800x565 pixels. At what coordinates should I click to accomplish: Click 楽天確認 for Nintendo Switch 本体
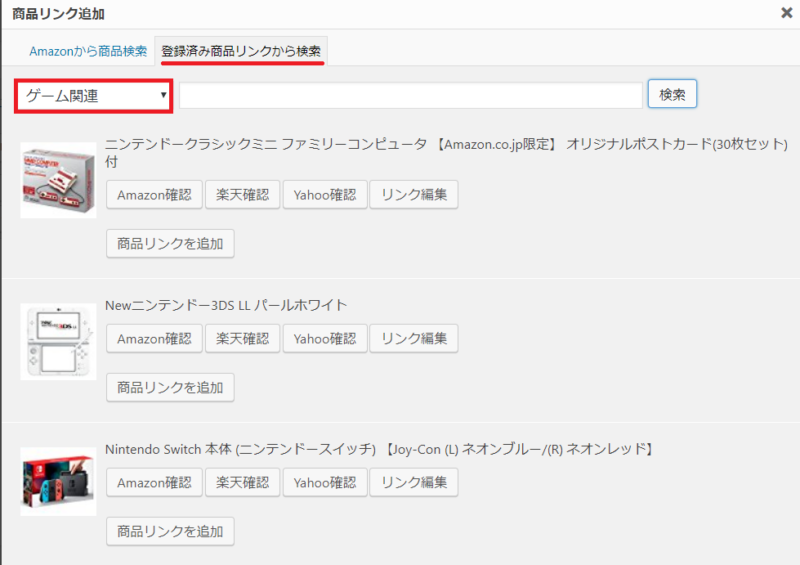pos(242,482)
